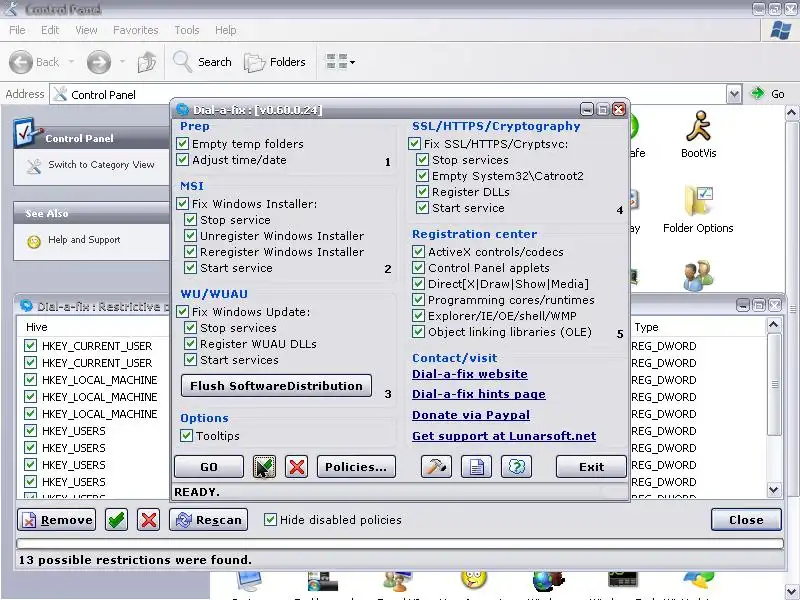Click the red X uncheck-all icon in Dial-a-fix
800x600 pixels.
296,466
